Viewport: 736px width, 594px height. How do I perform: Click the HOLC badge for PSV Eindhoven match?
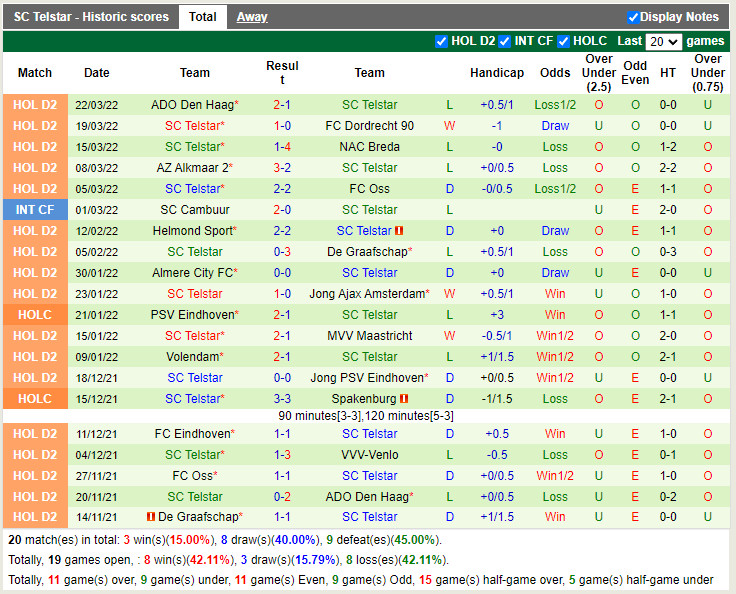click(x=35, y=315)
